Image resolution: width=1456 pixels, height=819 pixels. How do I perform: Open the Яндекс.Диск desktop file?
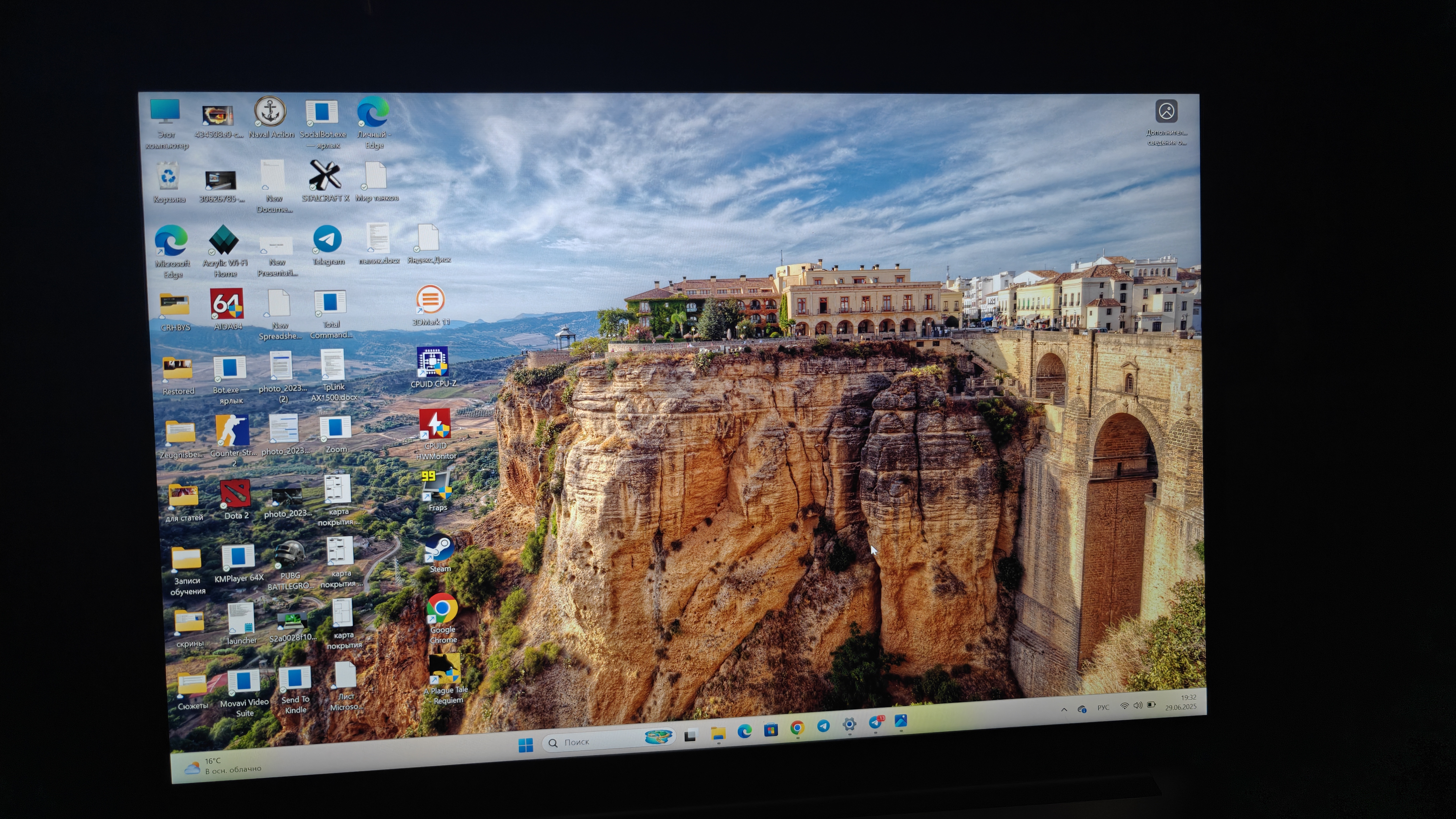pos(428,244)
